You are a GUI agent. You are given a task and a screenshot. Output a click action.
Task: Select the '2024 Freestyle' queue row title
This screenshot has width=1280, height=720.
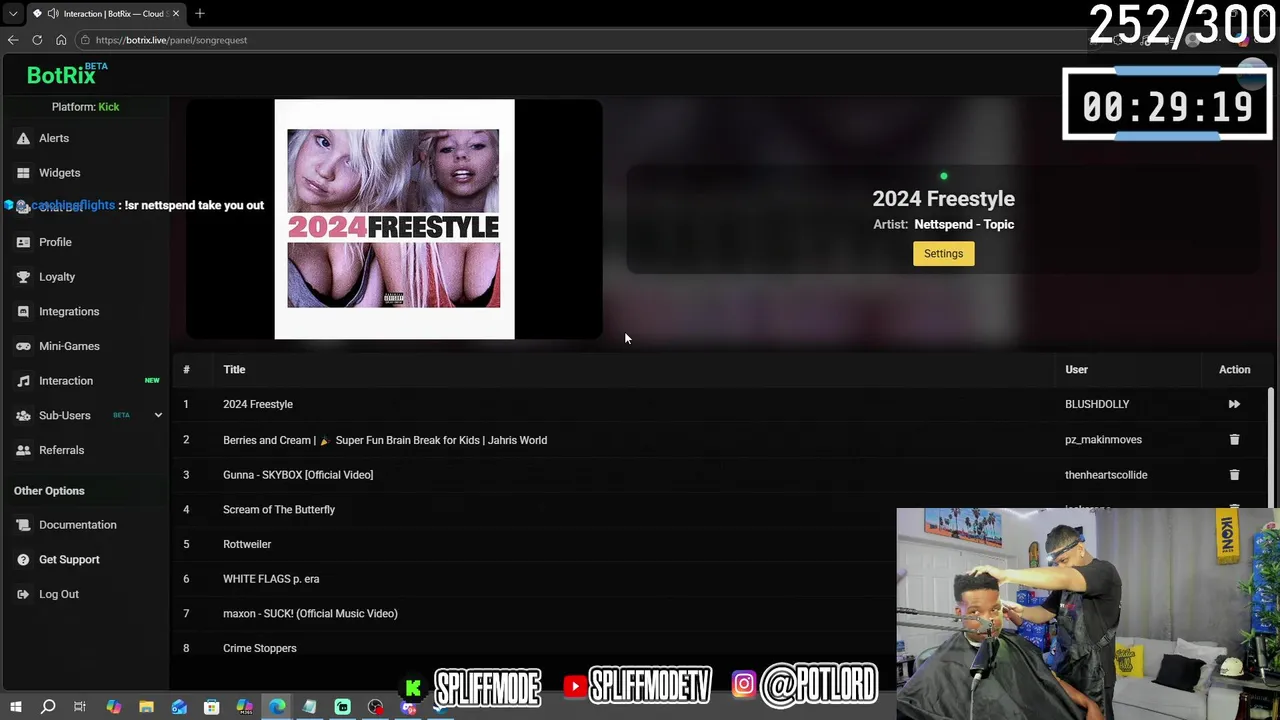(258, 404)
